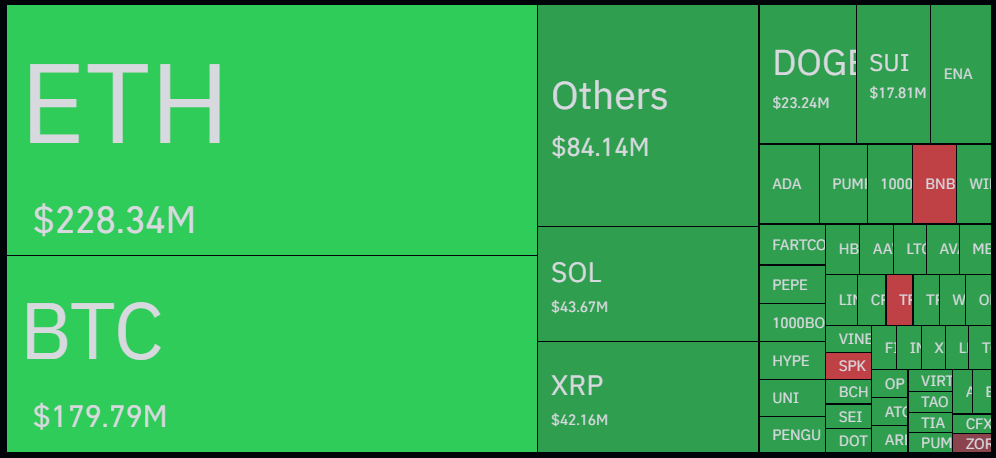Open the FARTCOIN tile

pyautogui.click(x=792, y=245)
